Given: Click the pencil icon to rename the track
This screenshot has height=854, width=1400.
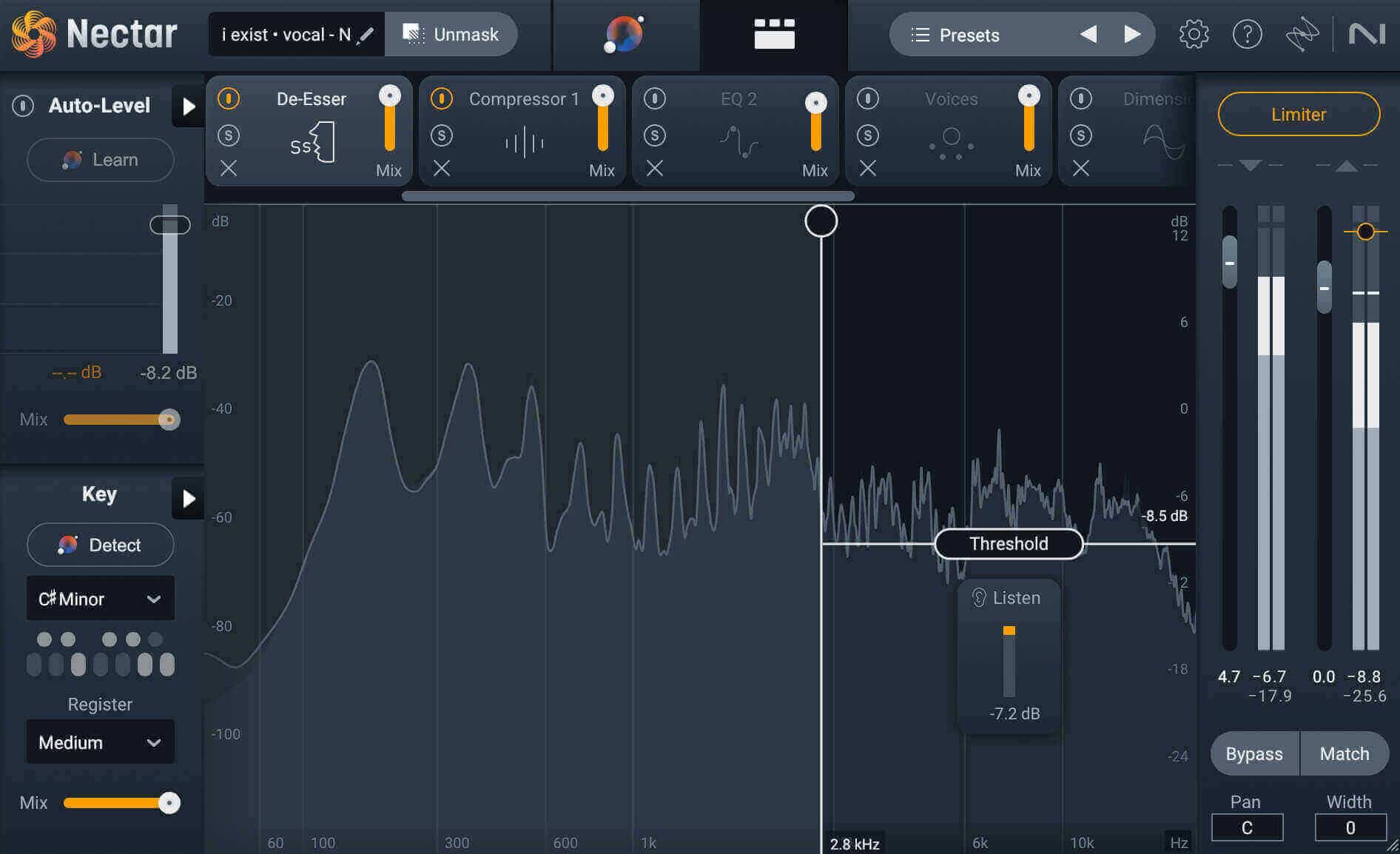Looking at the screenshot, I should 366,35.
